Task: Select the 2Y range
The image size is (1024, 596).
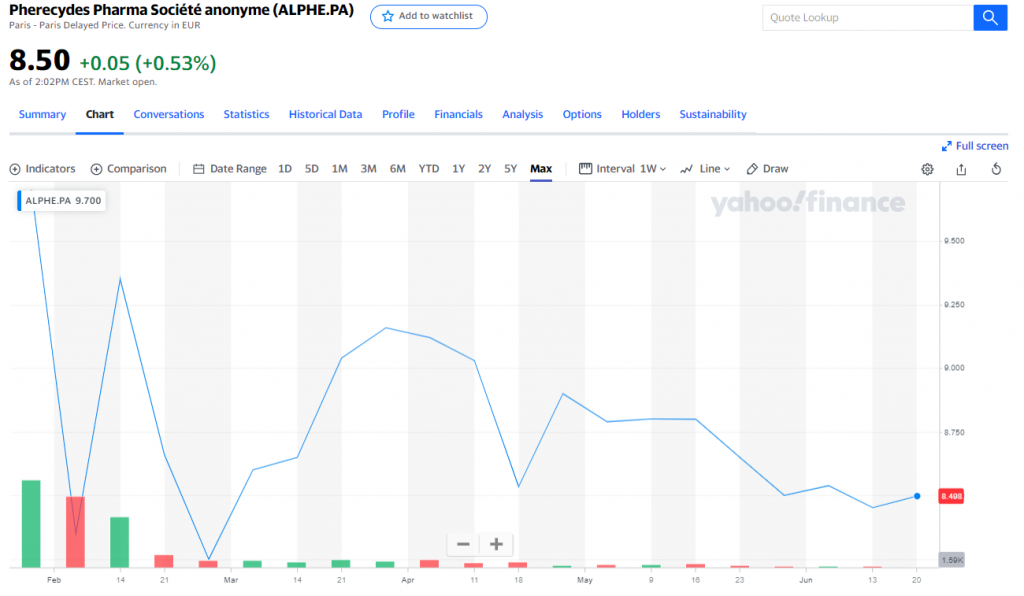Action: [x=485, y=169]
